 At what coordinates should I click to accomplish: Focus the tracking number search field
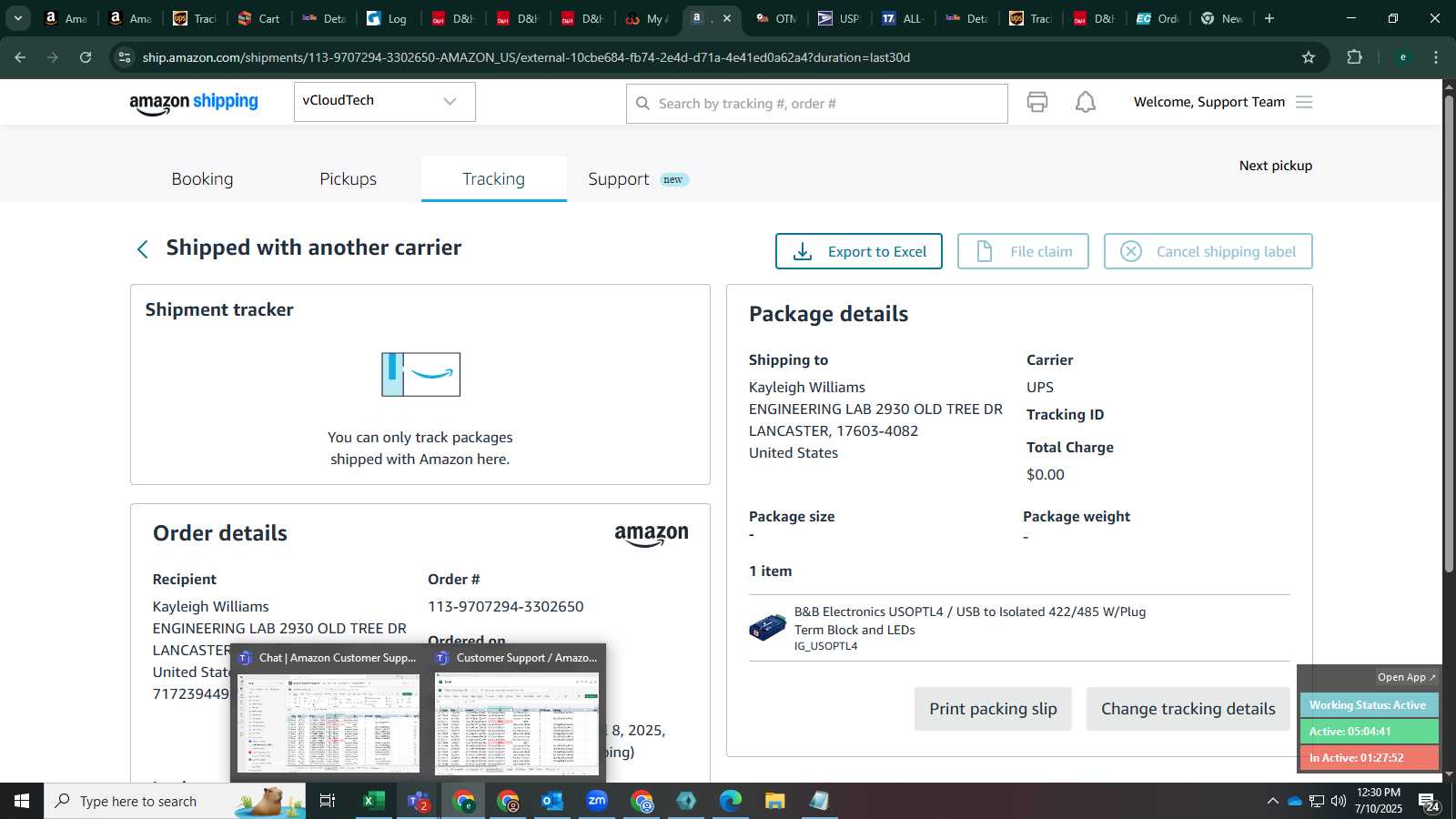click(x=816, y=104)
